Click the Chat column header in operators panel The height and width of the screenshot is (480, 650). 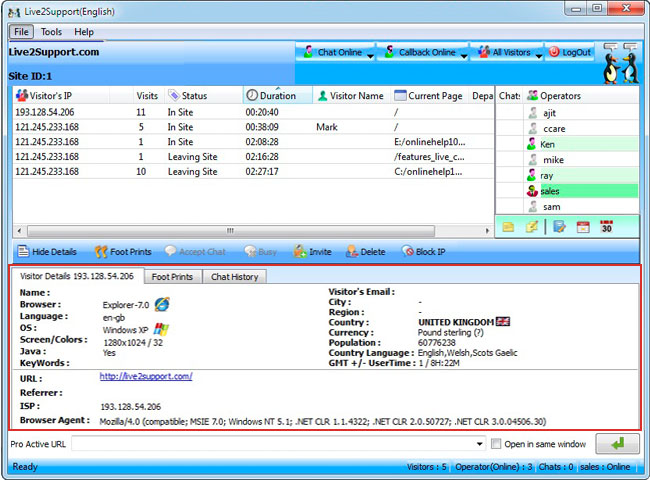tap(509, 96)
